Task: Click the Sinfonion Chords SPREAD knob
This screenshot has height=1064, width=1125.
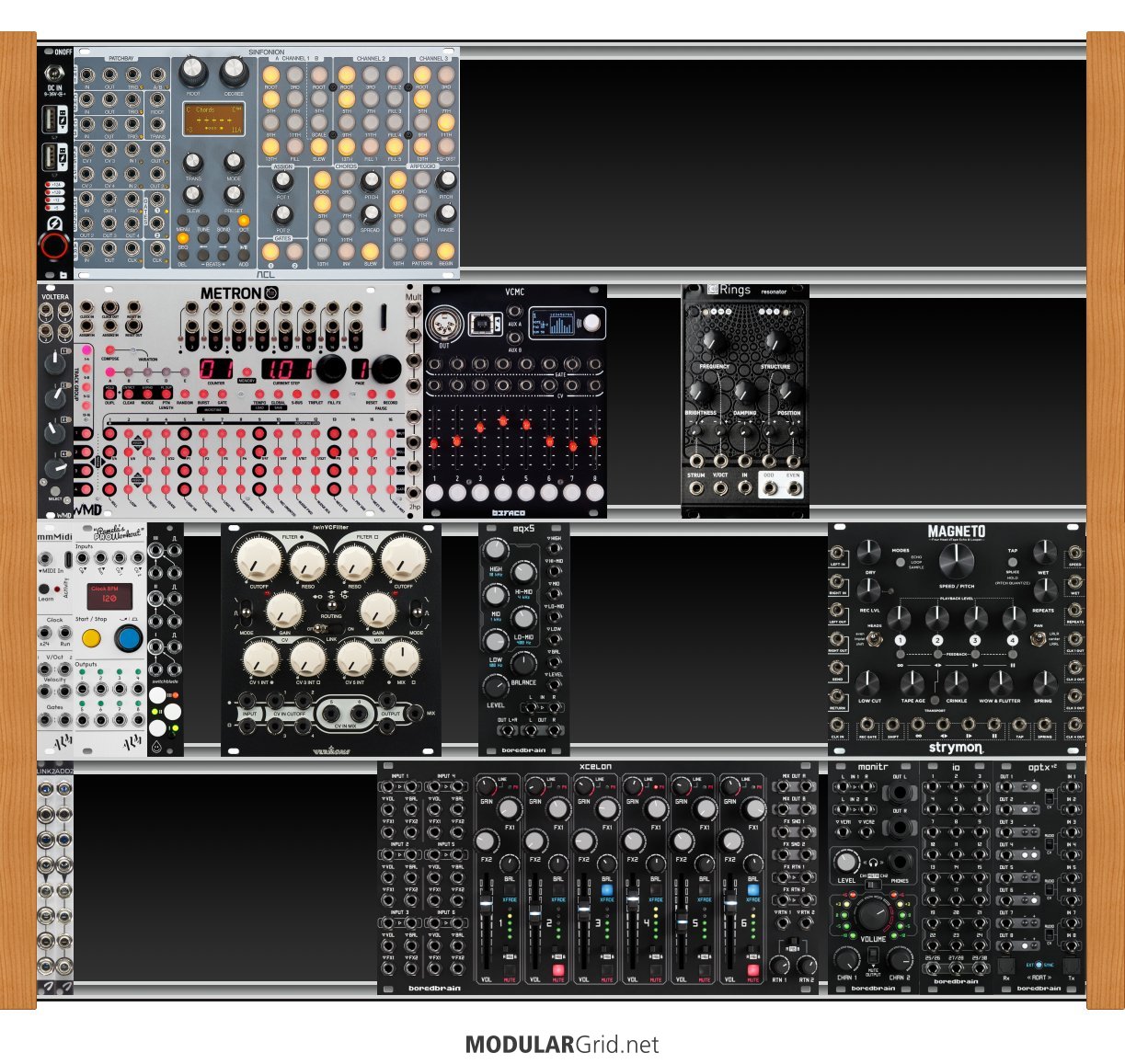Action: click(371, 214)
